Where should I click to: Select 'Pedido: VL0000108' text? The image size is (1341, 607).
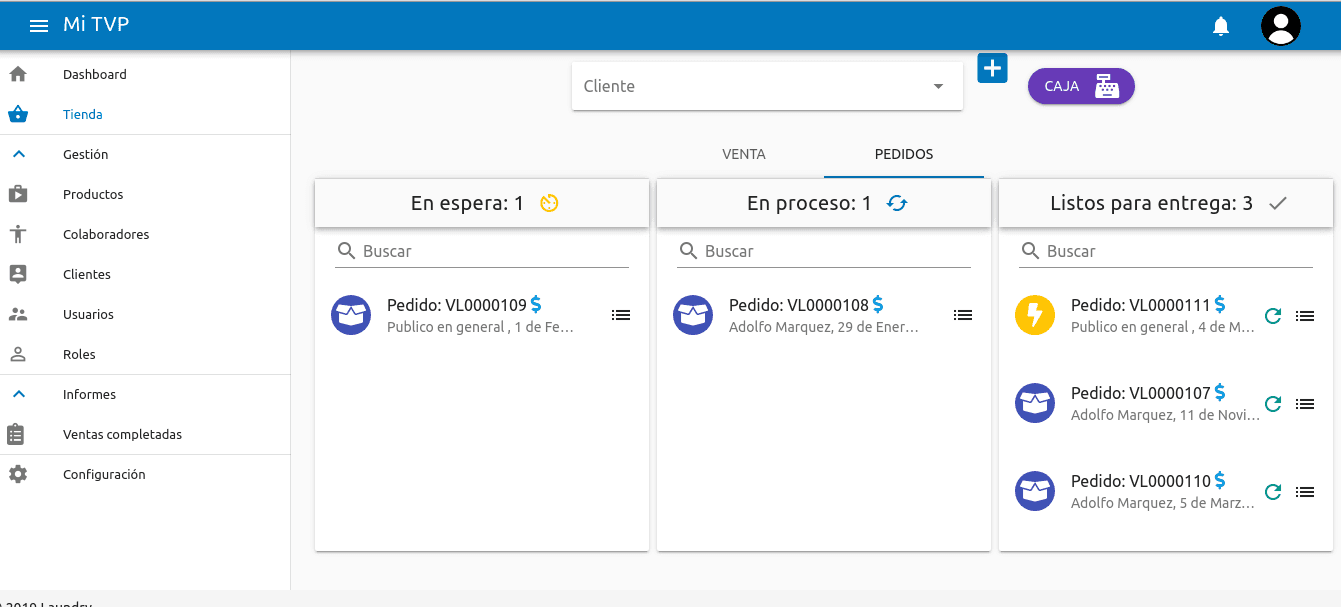pos(799,305)
